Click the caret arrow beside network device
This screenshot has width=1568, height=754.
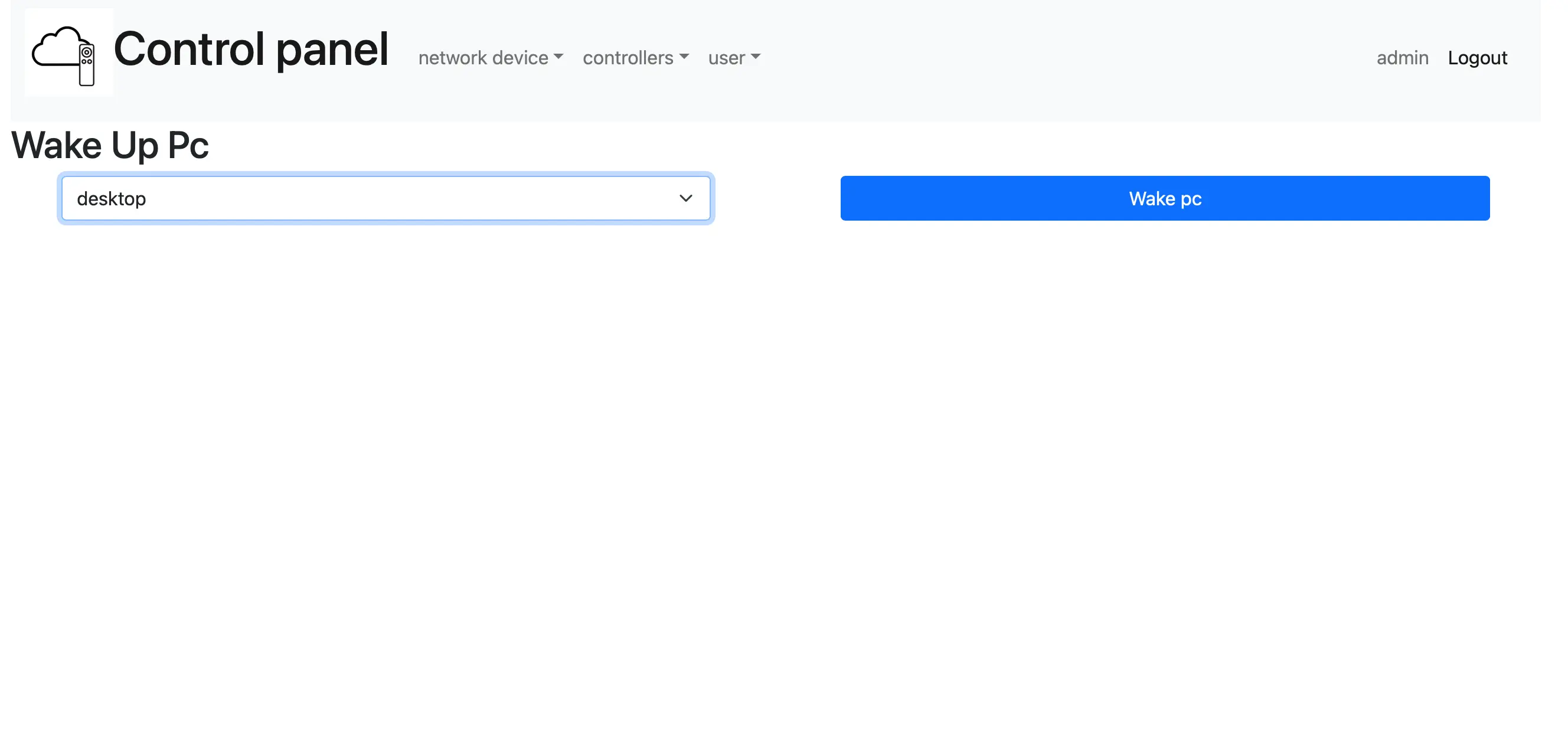[x=558, y=57]
